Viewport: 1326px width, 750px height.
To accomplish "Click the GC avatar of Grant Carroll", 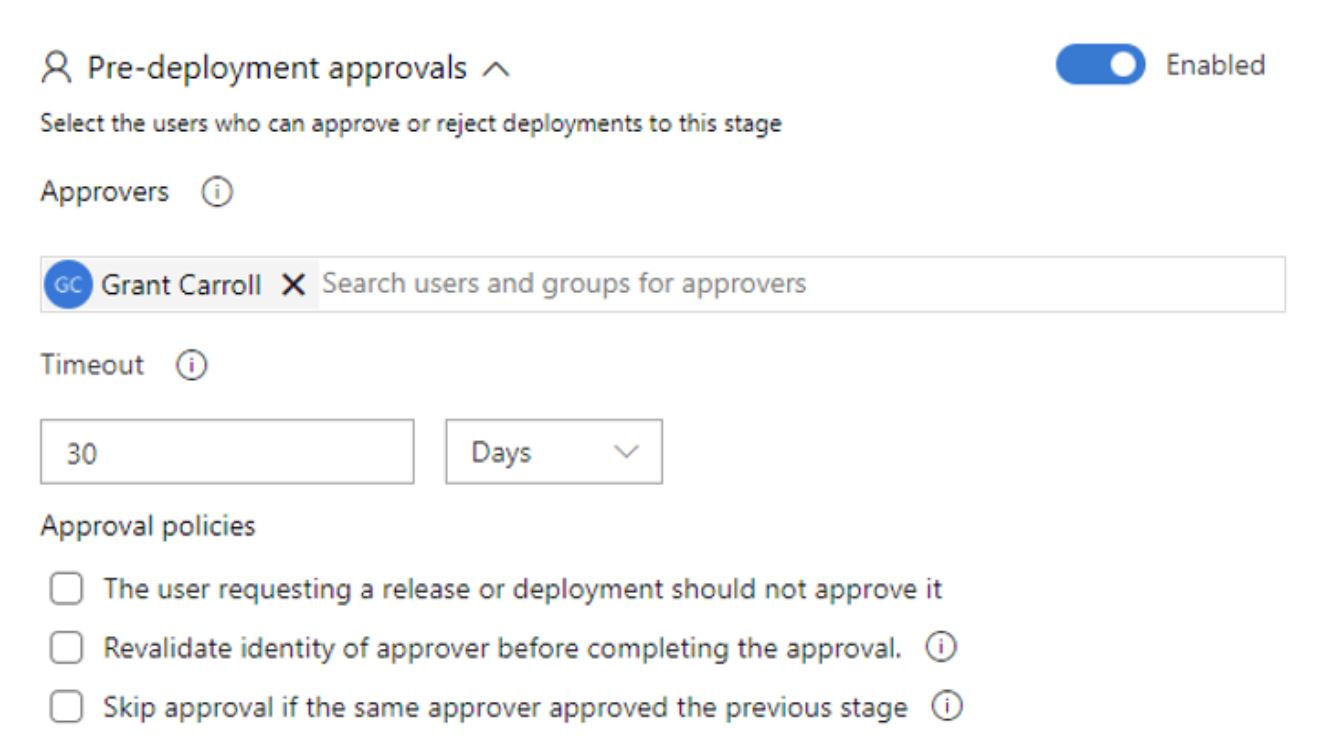I will point(68,285).
